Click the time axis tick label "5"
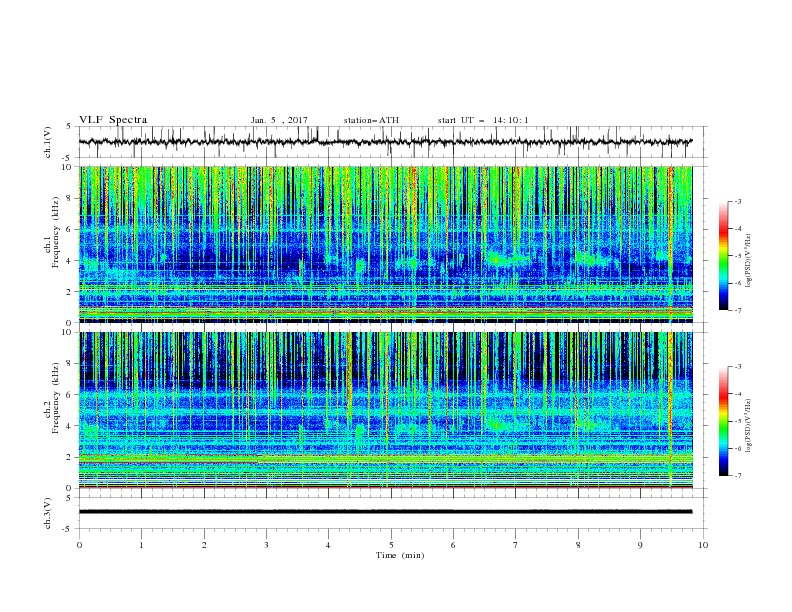This screenshot has height=612, width=792. click(391, 545)
